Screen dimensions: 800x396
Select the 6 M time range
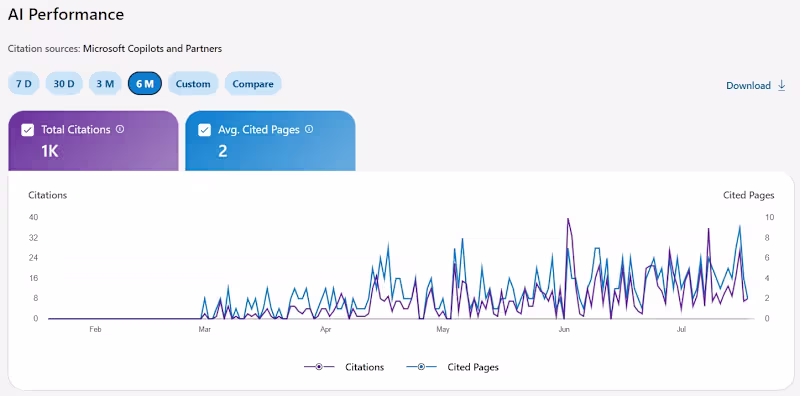(145, 84)
